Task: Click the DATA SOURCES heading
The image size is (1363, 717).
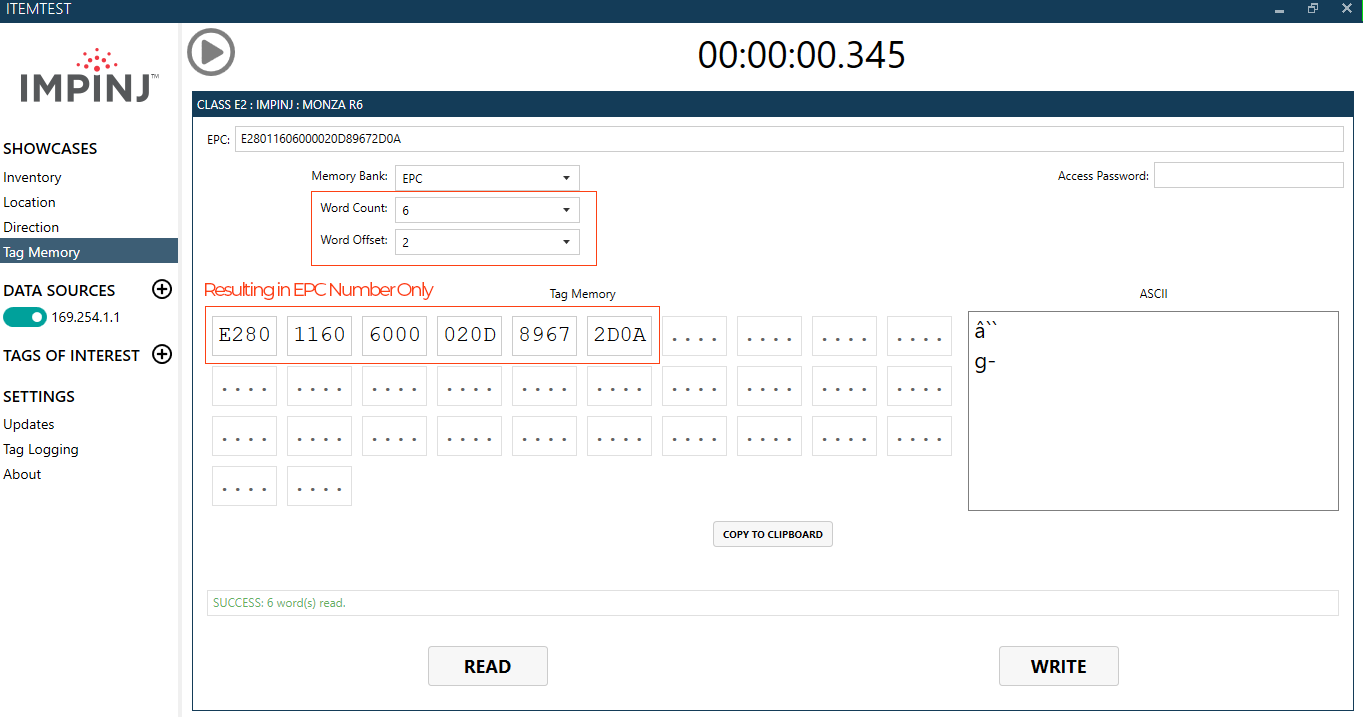Action: 59,290
